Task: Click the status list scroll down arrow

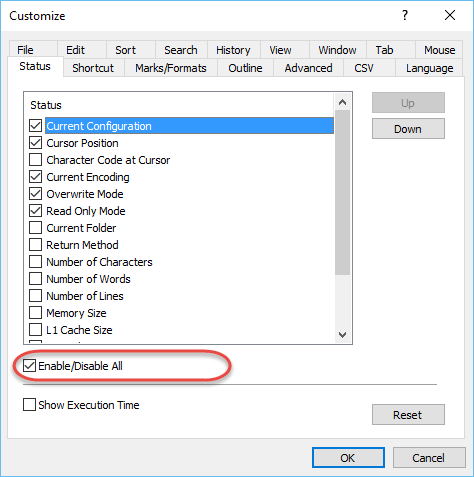Action: point(342,334)
